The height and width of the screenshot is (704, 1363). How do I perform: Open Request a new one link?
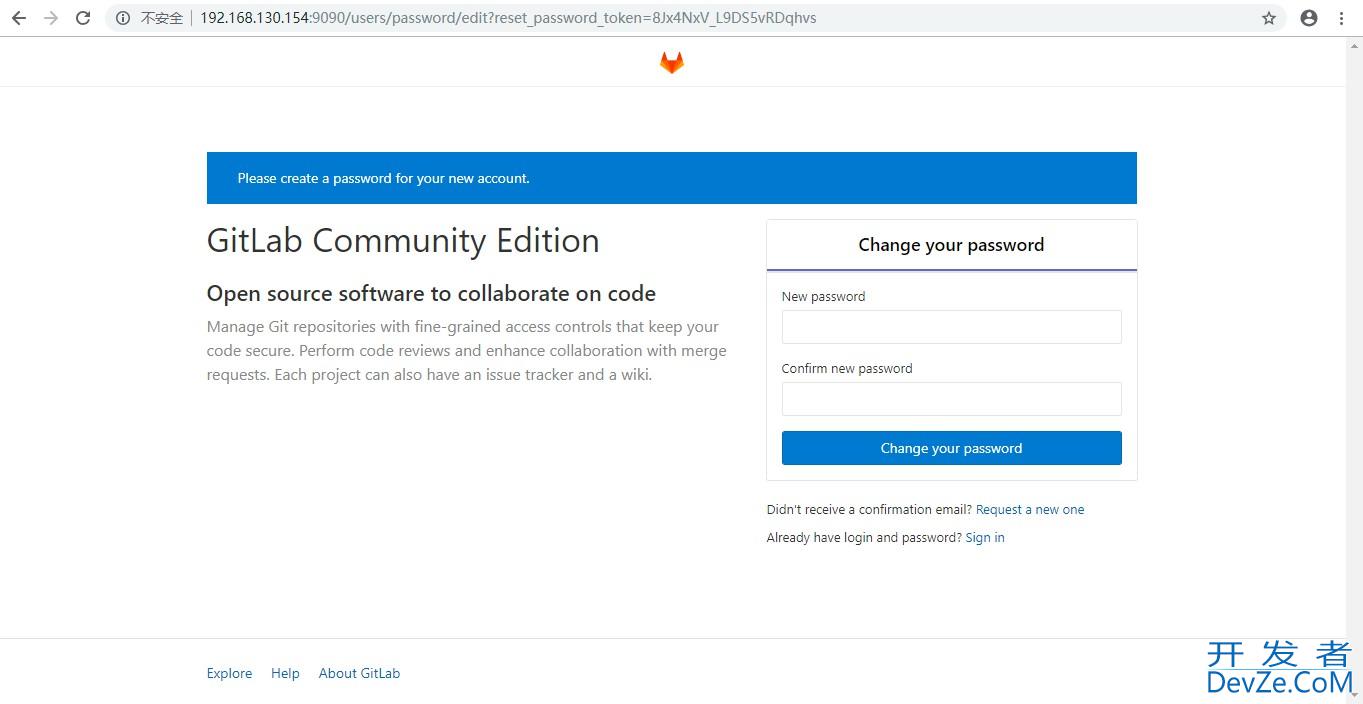point(1030,510)
